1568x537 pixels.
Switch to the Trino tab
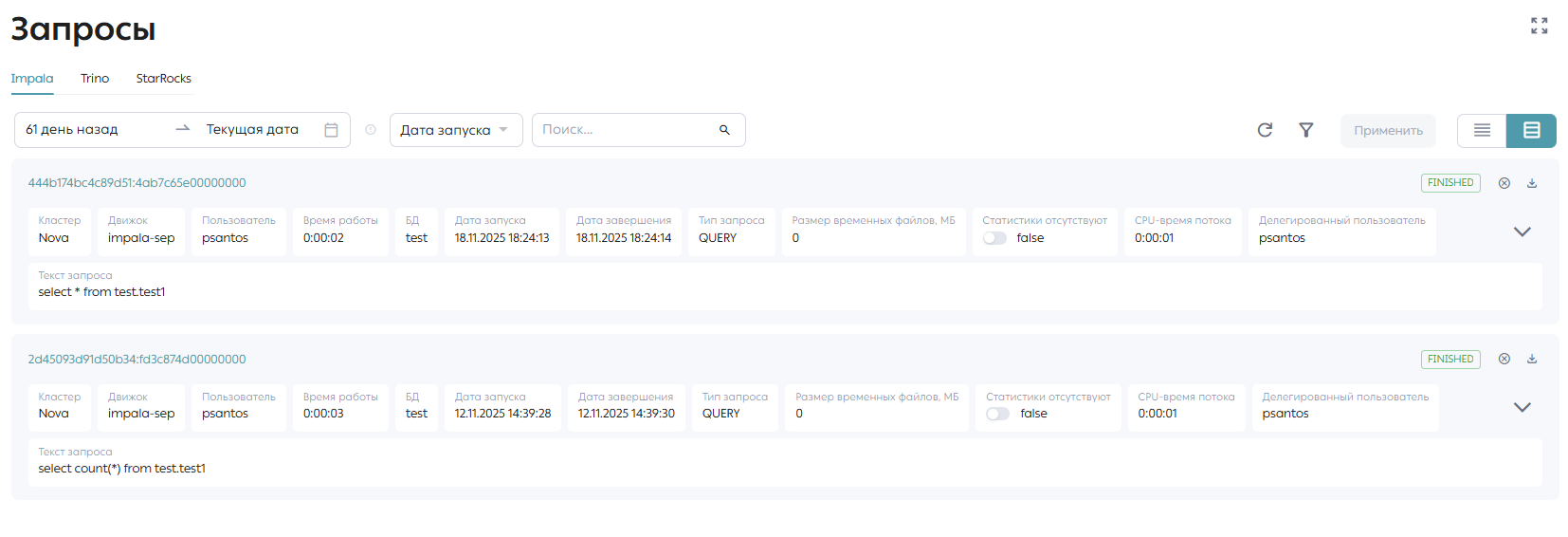click(95, 79)
